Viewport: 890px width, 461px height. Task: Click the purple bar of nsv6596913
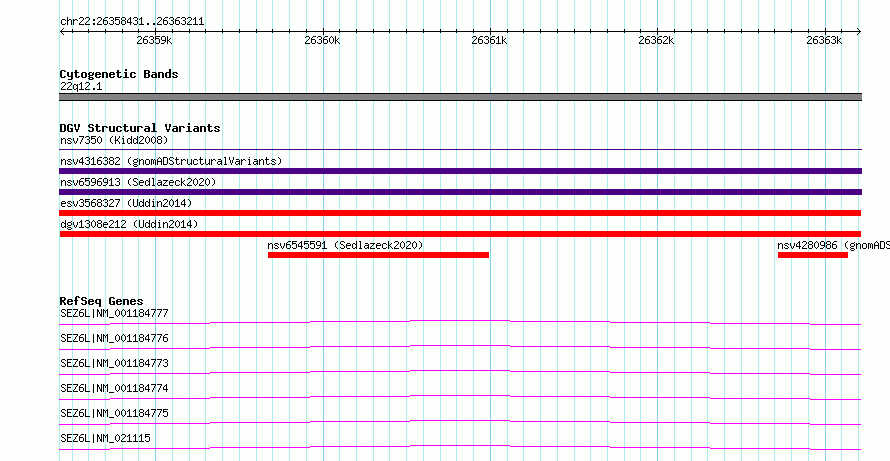pyautogui.click(x=460, y=192)
